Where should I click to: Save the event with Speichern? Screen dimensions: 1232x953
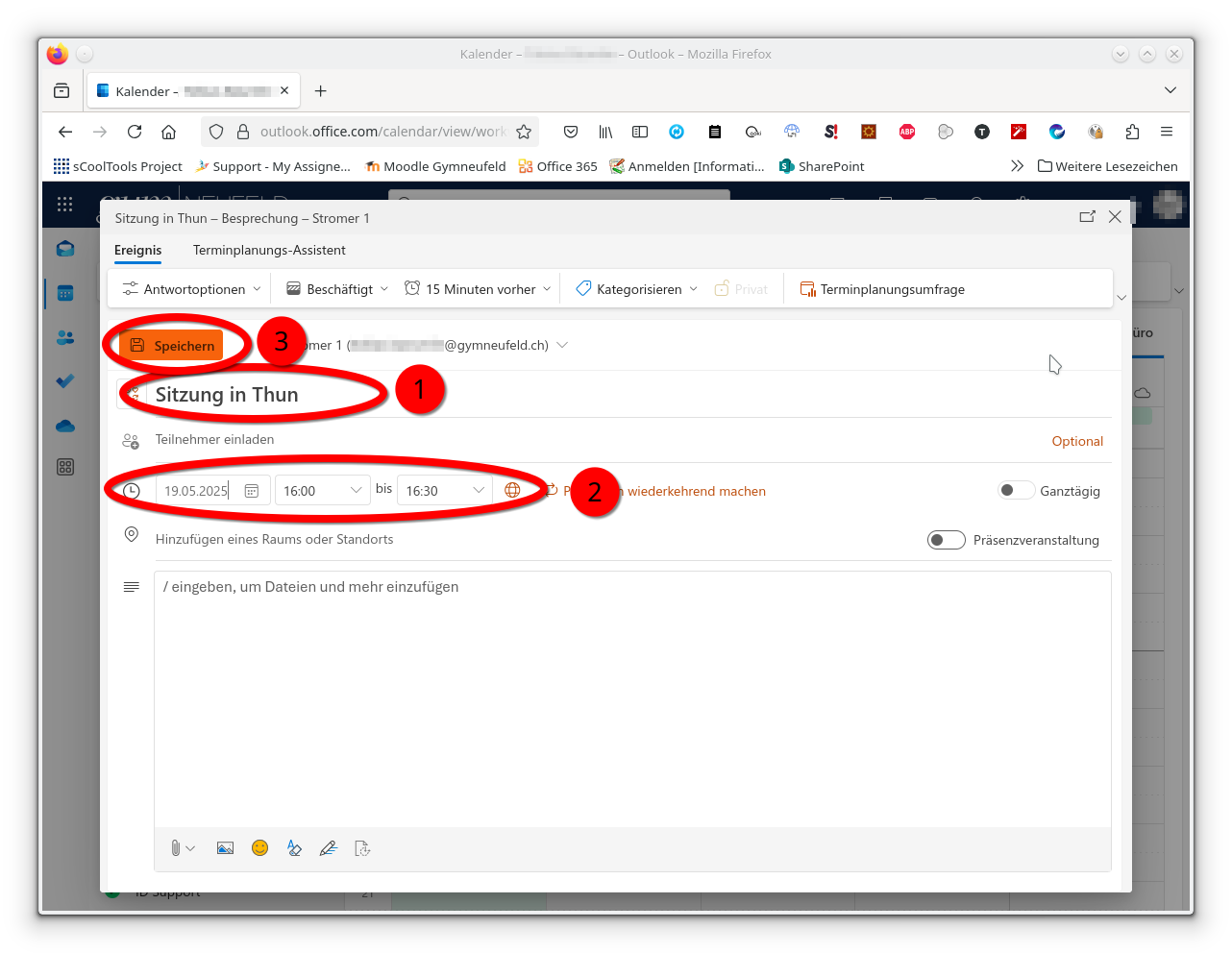pos(172,346)
